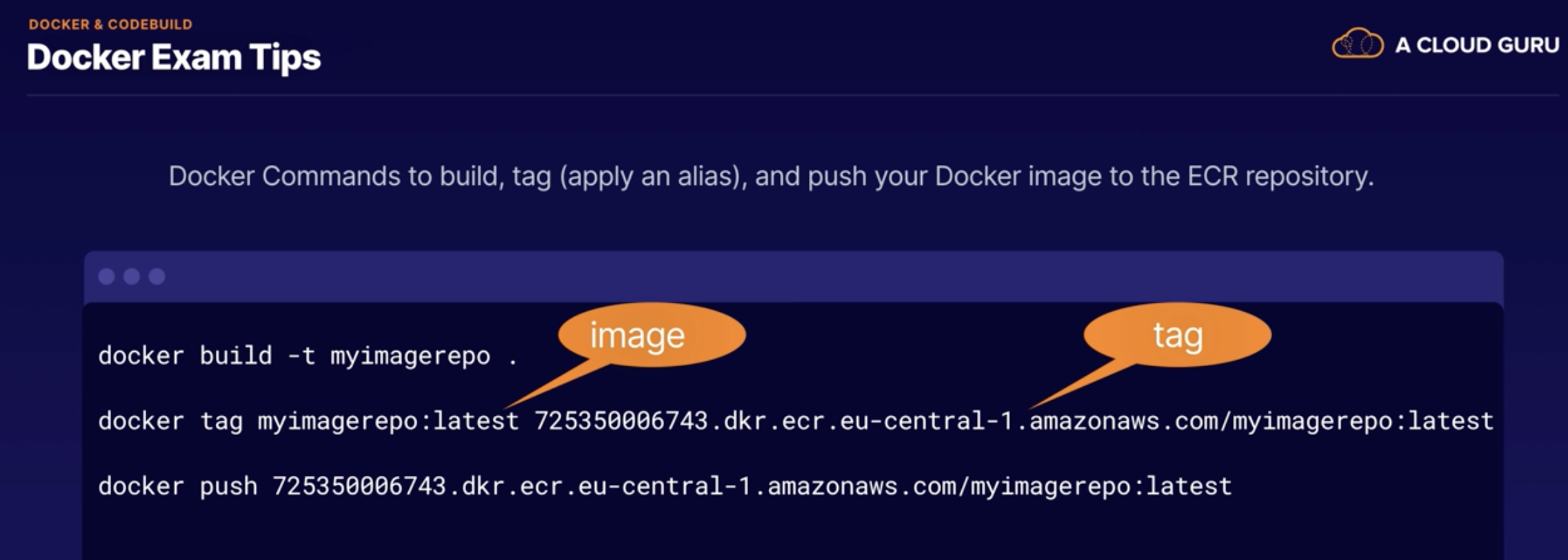Click the myimagerepo:latest source image text
Image resolution: width=1568 pixels, height=560 pixels.
coord(388,421)
